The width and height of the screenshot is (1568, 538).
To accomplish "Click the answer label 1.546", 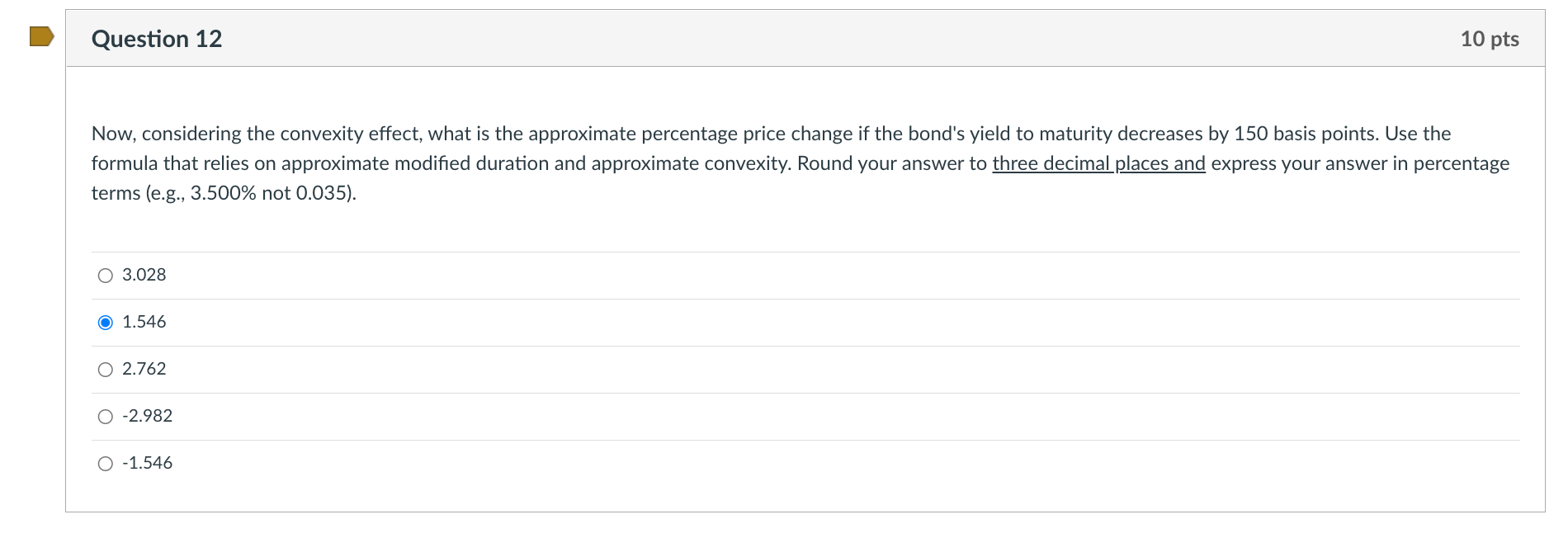I will pyautogui.click(x=144, y=322).
